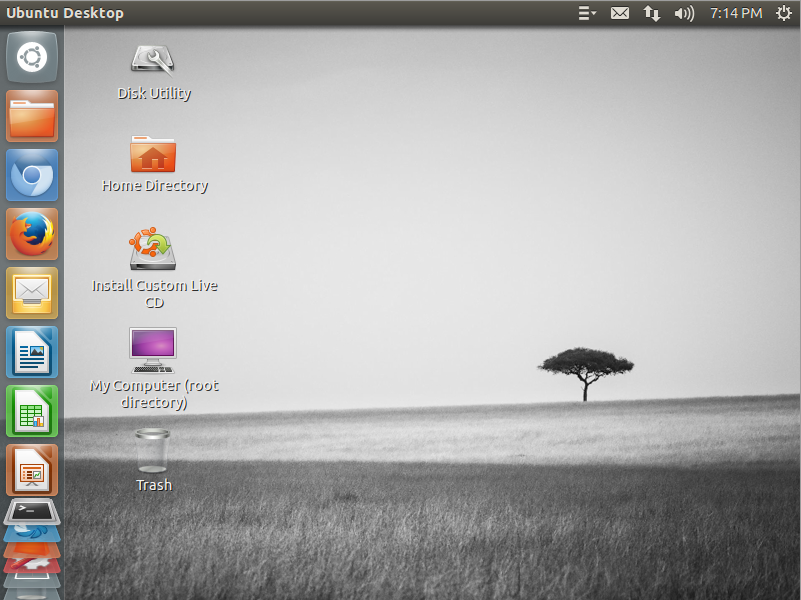
Task: Start LibreOffice Writer from launcher
Action: tap(32, 352)
